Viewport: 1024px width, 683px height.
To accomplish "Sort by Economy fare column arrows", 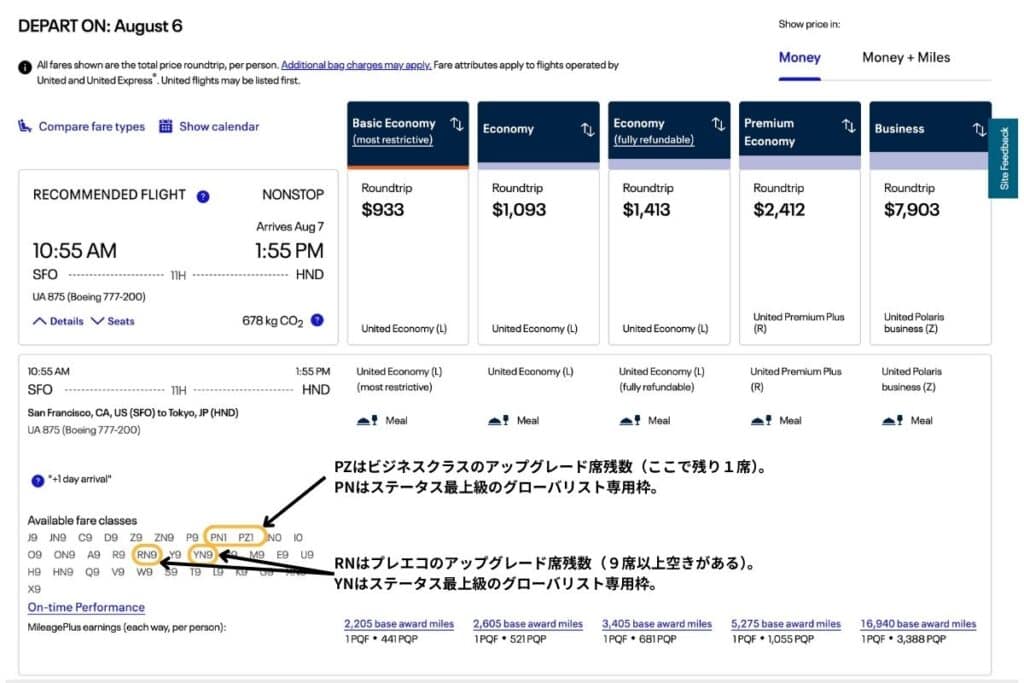I will click(x=587, y=129).
